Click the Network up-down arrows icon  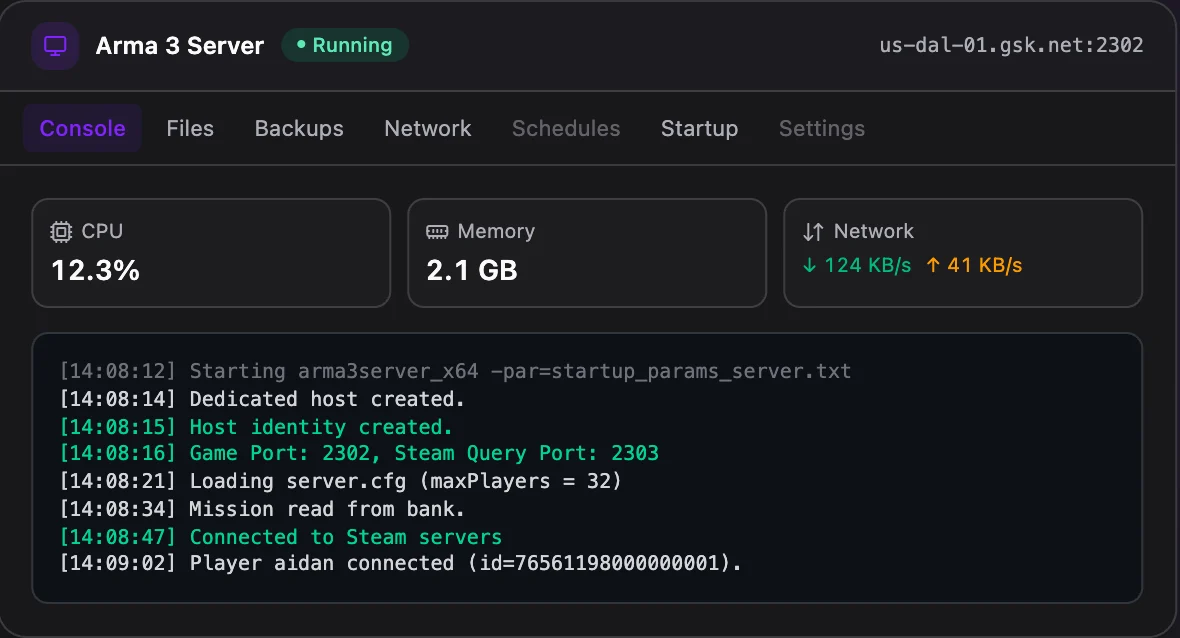pyautogui.click(x=813, y=232)
